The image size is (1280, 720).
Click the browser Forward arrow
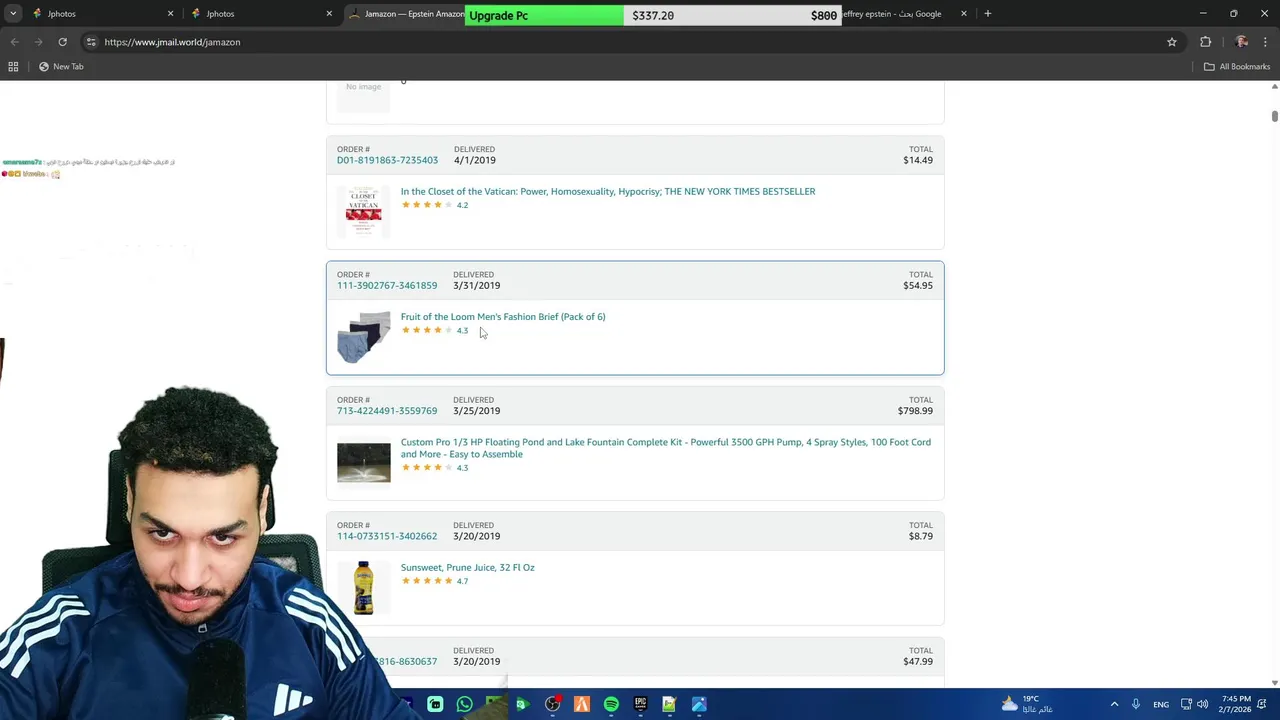coord(38,42)
